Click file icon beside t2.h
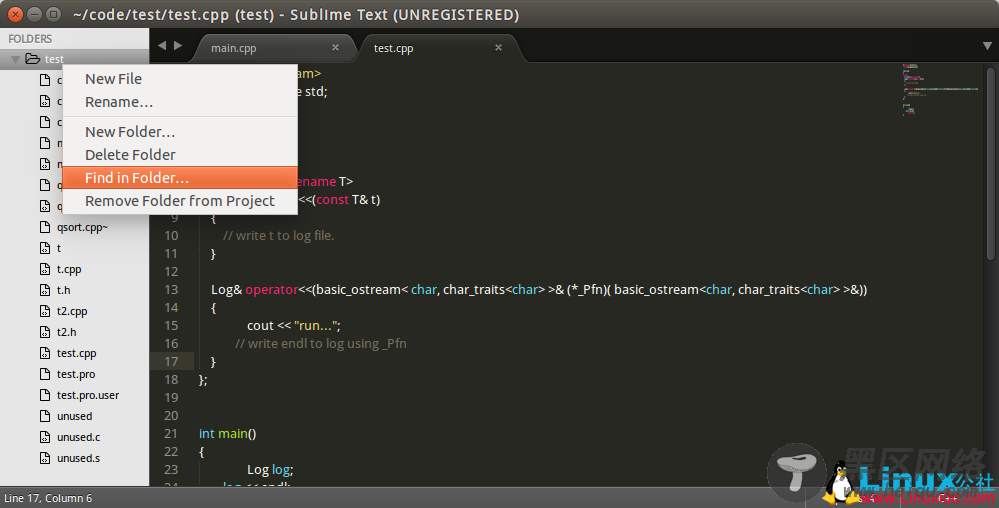This screenshot has height=508, width=999. pyautogui.click(x=45, y=333)
